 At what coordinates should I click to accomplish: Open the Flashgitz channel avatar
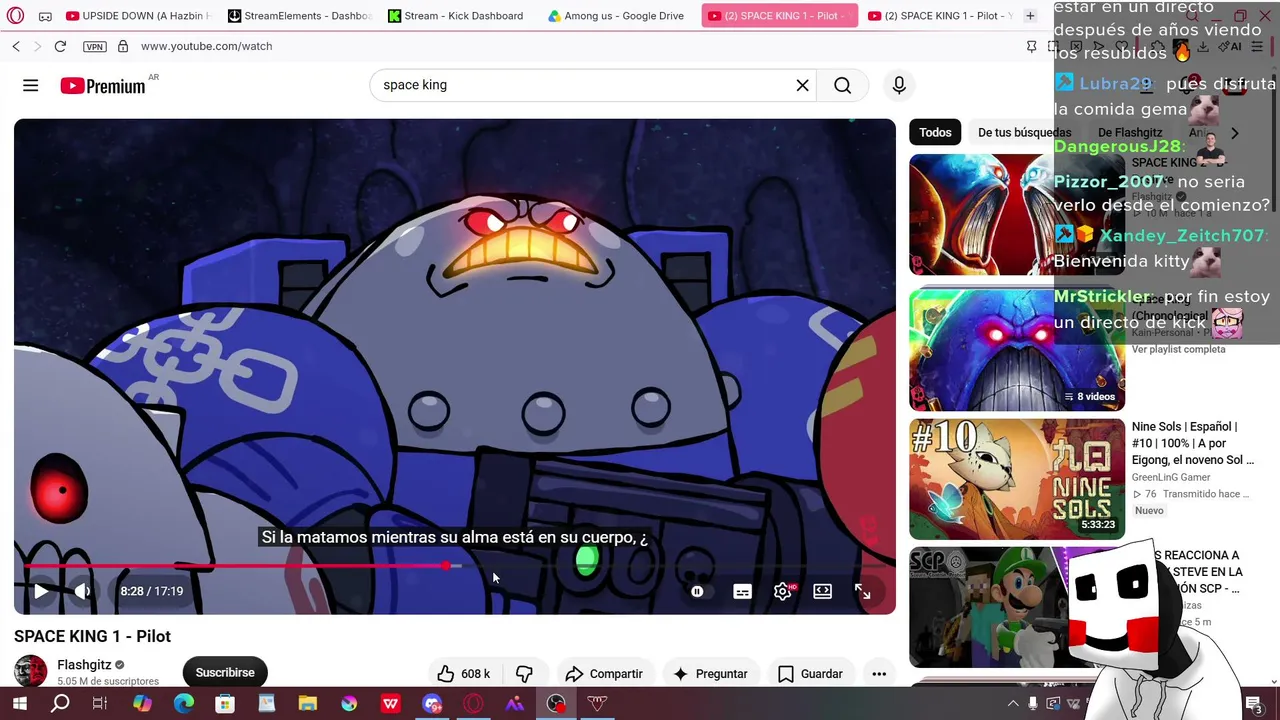click(x=31, y=672)
